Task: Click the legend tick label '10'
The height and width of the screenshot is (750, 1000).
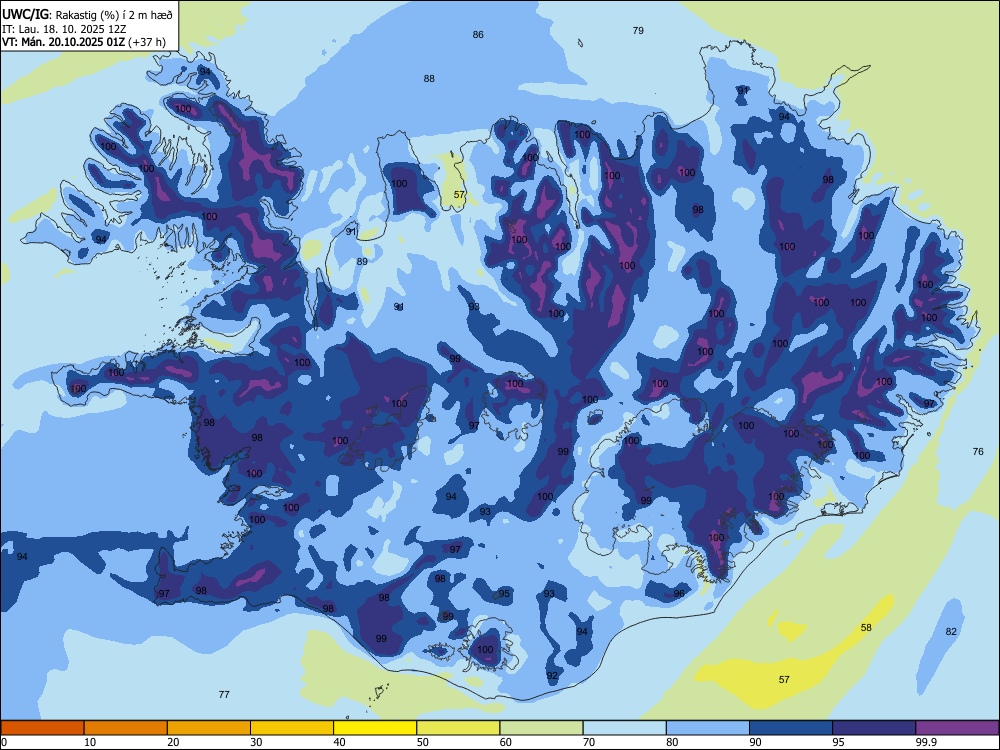Action: click(90, 742)
